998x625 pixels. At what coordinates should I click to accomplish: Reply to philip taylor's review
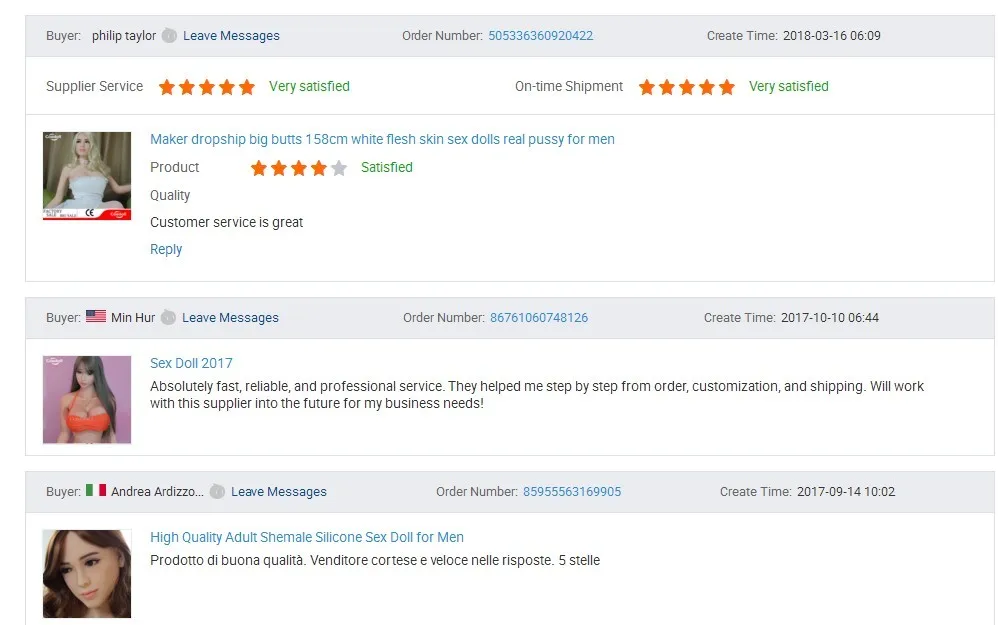point(166,250)
